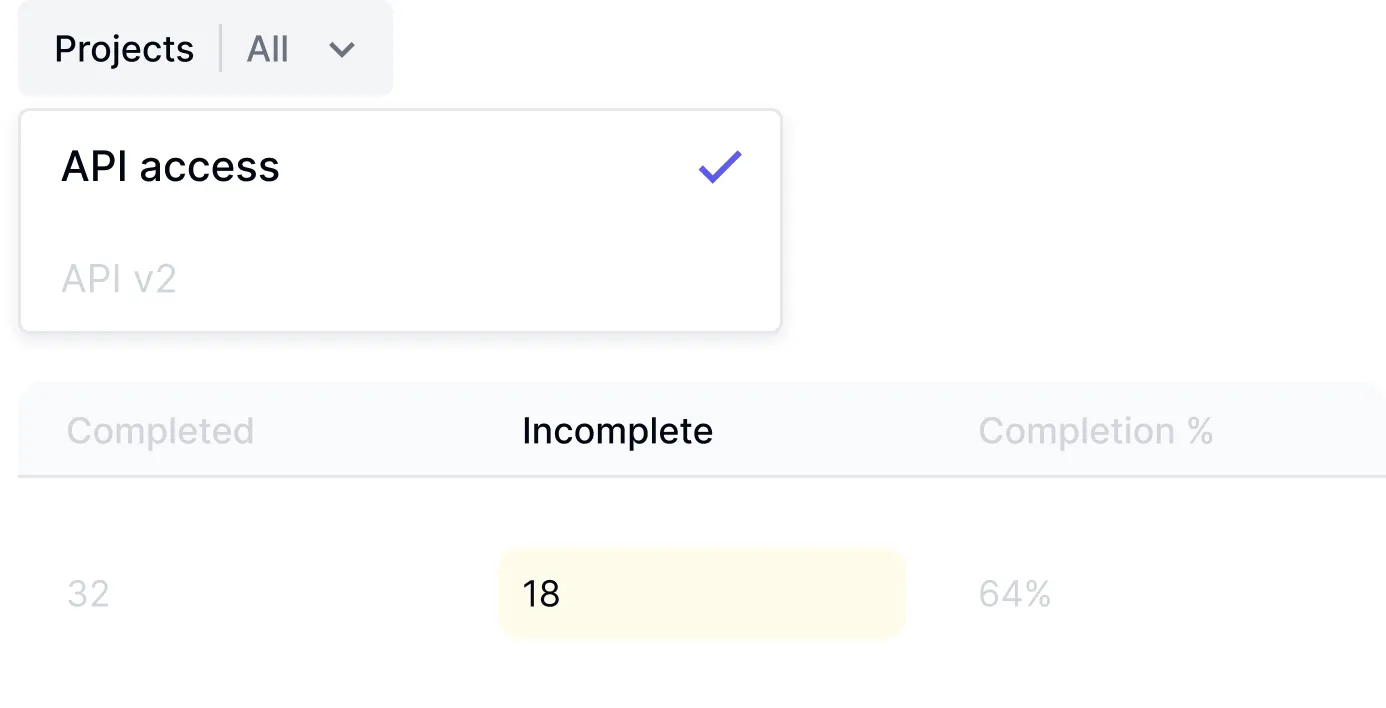Screen dimensions: 1386x708
Task: Click the Projects filter label
Action: tap(124, 49)
